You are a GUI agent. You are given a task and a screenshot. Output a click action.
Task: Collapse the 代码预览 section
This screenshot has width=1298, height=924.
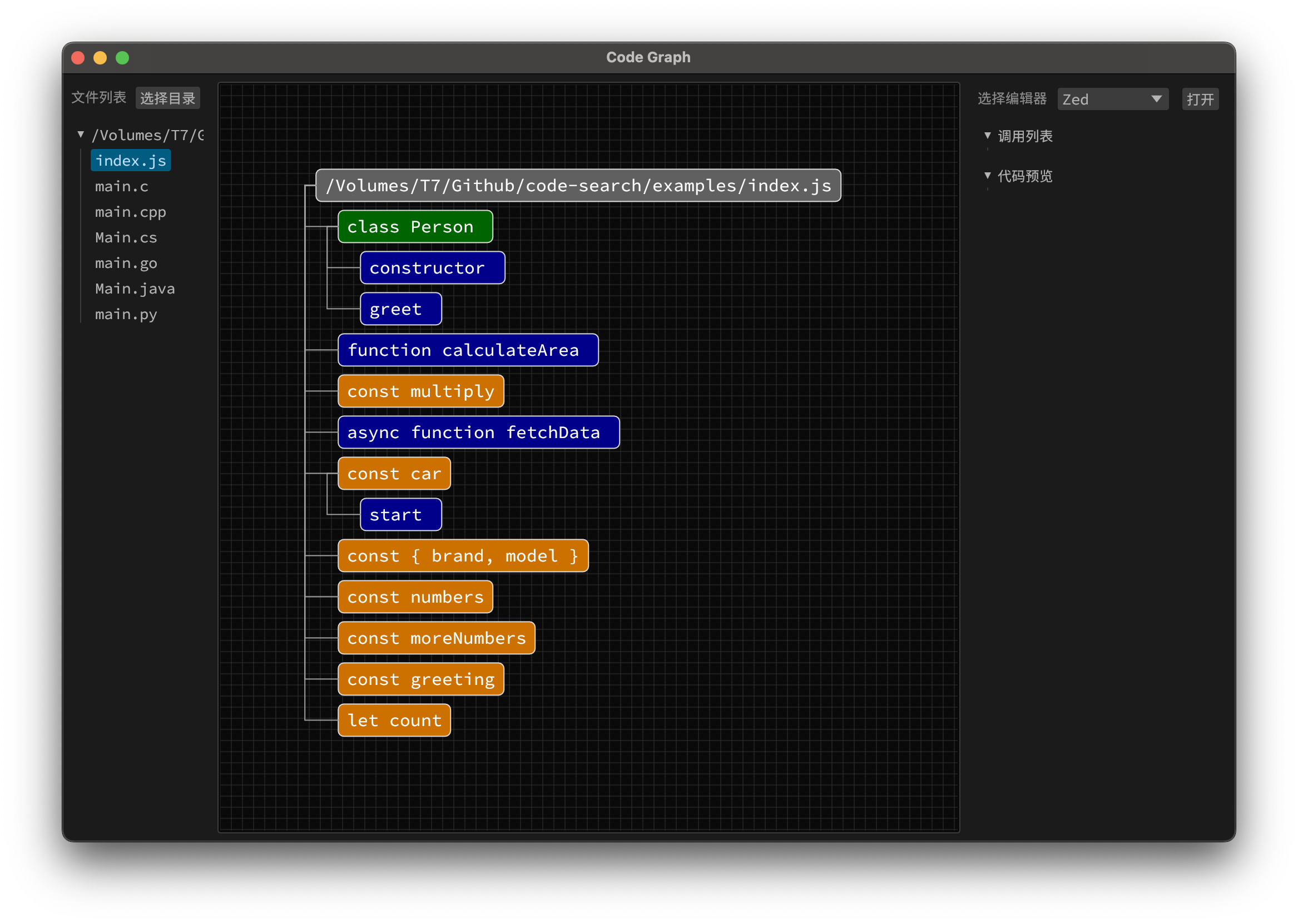[x=987, y=176]
